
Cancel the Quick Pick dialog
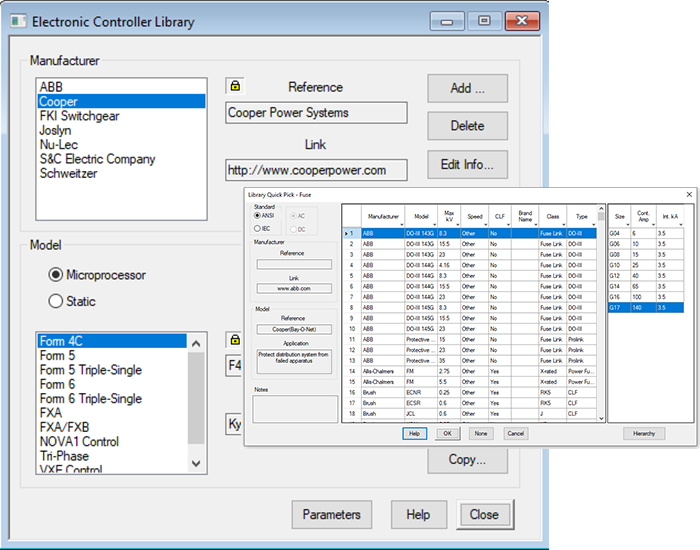516,433
